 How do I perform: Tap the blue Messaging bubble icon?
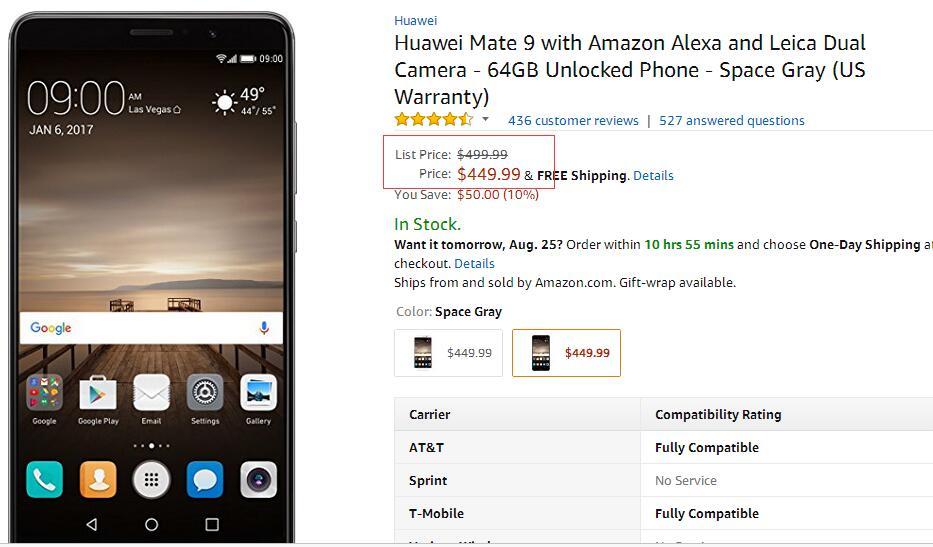205,479
